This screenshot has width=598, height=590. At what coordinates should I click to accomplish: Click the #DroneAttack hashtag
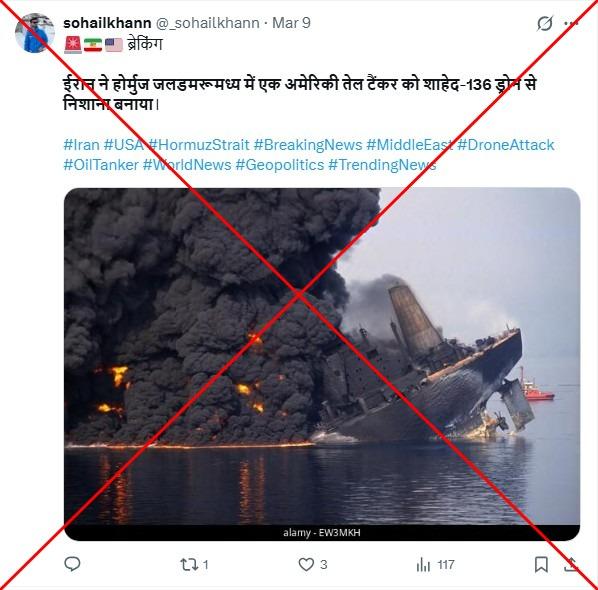[506, 145]
